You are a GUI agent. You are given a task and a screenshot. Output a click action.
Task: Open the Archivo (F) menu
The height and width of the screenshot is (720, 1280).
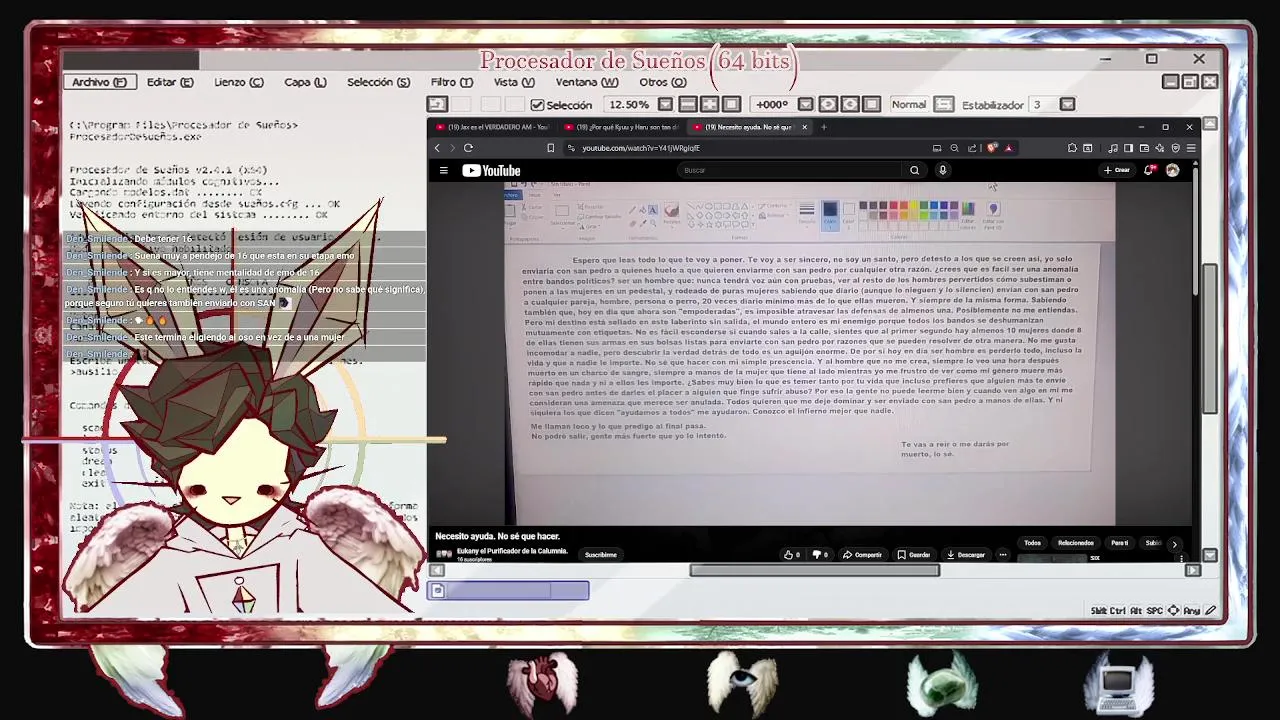coord(99,82)
